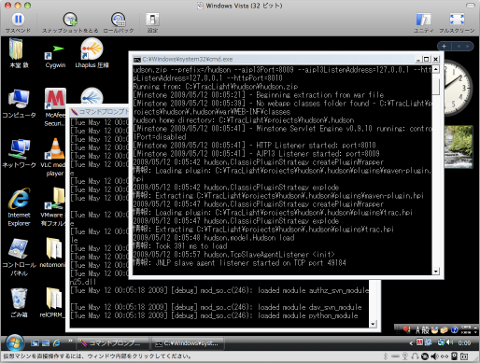Click the cmd.exe title bar text
Screen dimensions: 480x363
188,59
